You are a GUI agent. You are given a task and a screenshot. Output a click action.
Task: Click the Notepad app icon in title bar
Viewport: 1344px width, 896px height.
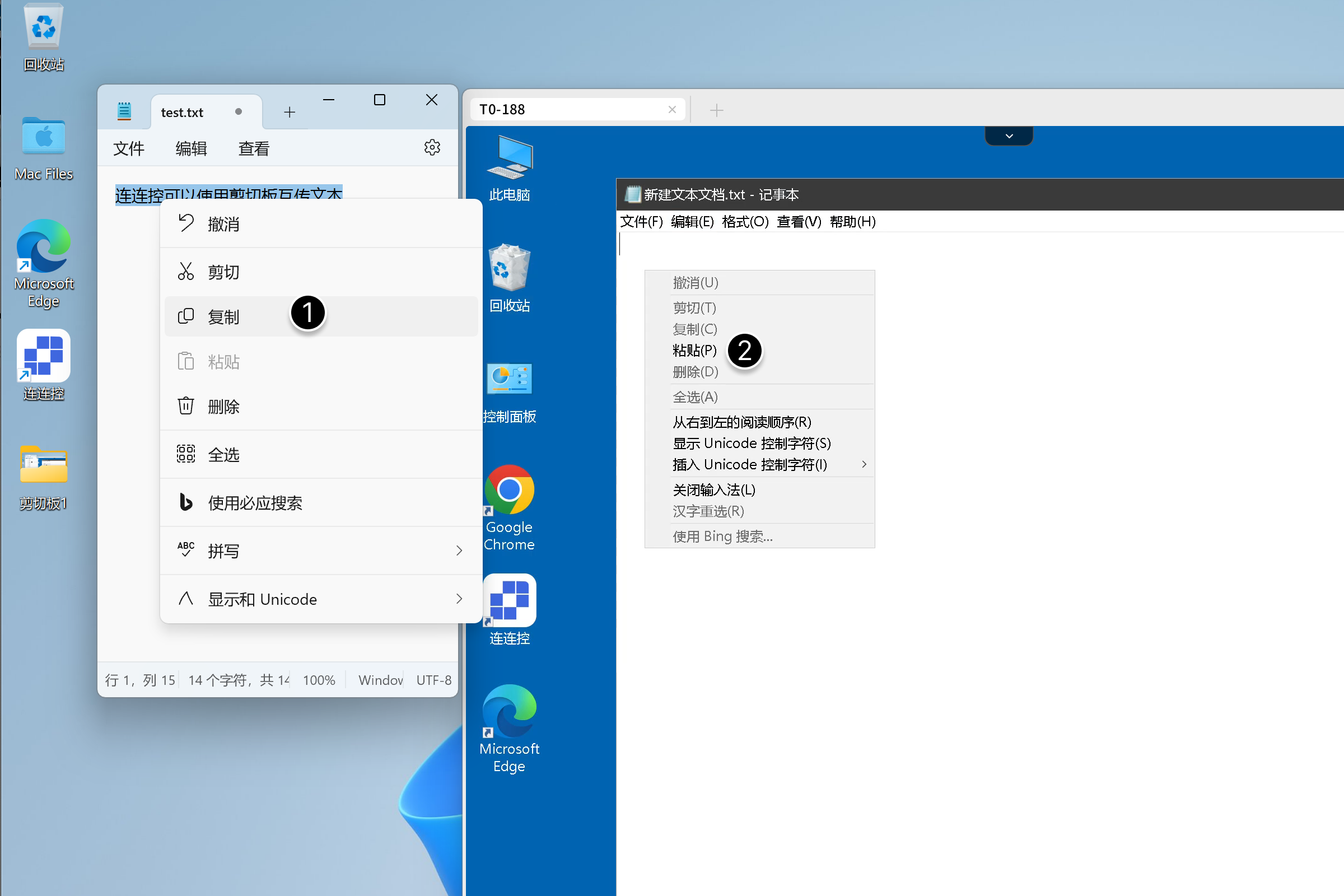pos(124,112)
